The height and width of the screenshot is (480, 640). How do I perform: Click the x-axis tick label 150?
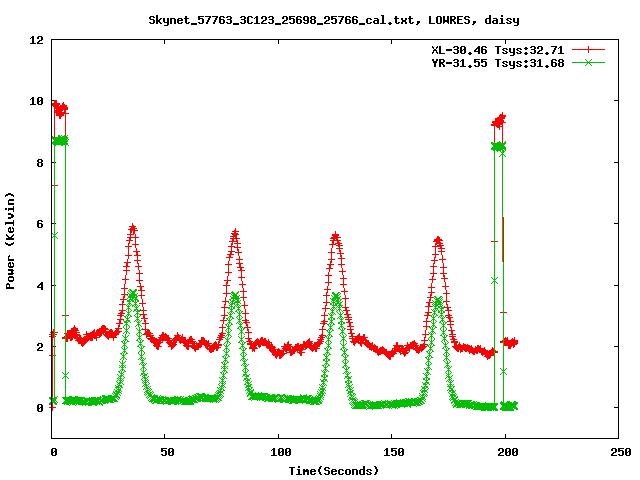tap(393, 452)
